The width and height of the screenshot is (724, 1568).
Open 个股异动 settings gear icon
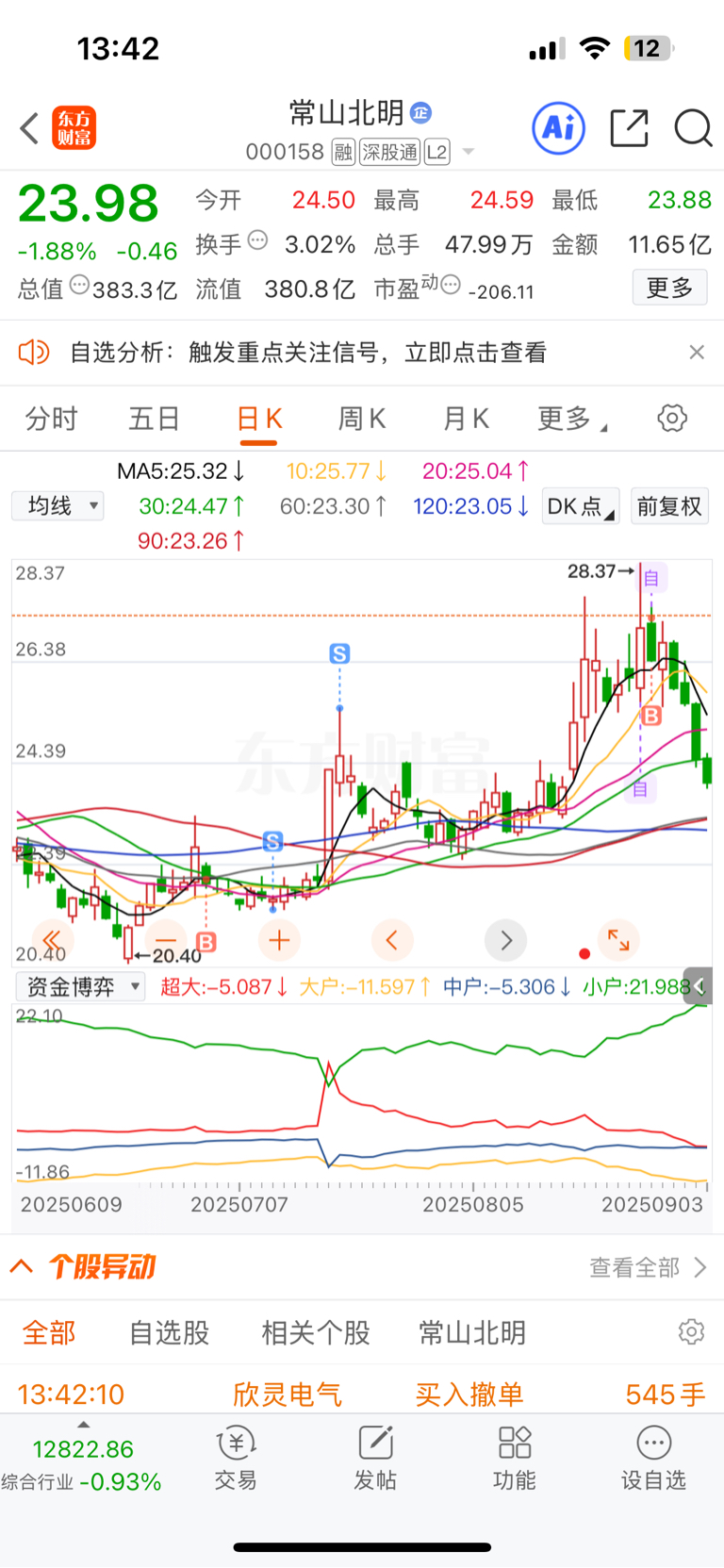tap(691, 1331)
